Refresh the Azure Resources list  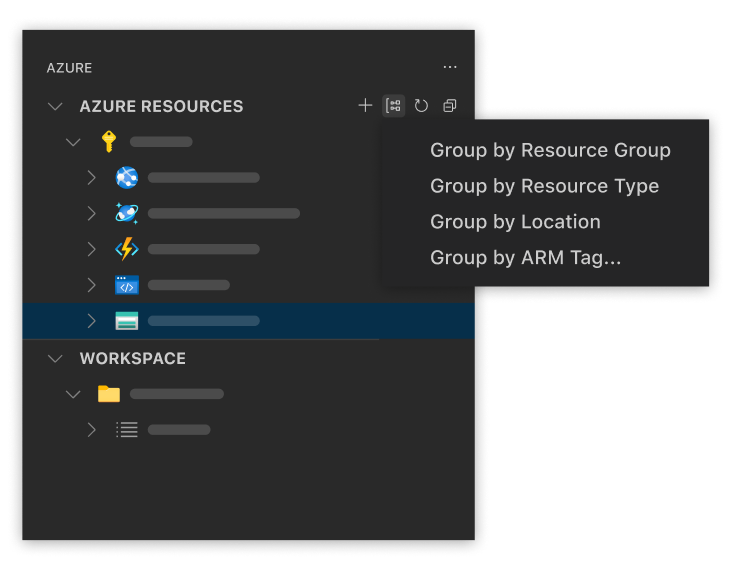(421, 106)
